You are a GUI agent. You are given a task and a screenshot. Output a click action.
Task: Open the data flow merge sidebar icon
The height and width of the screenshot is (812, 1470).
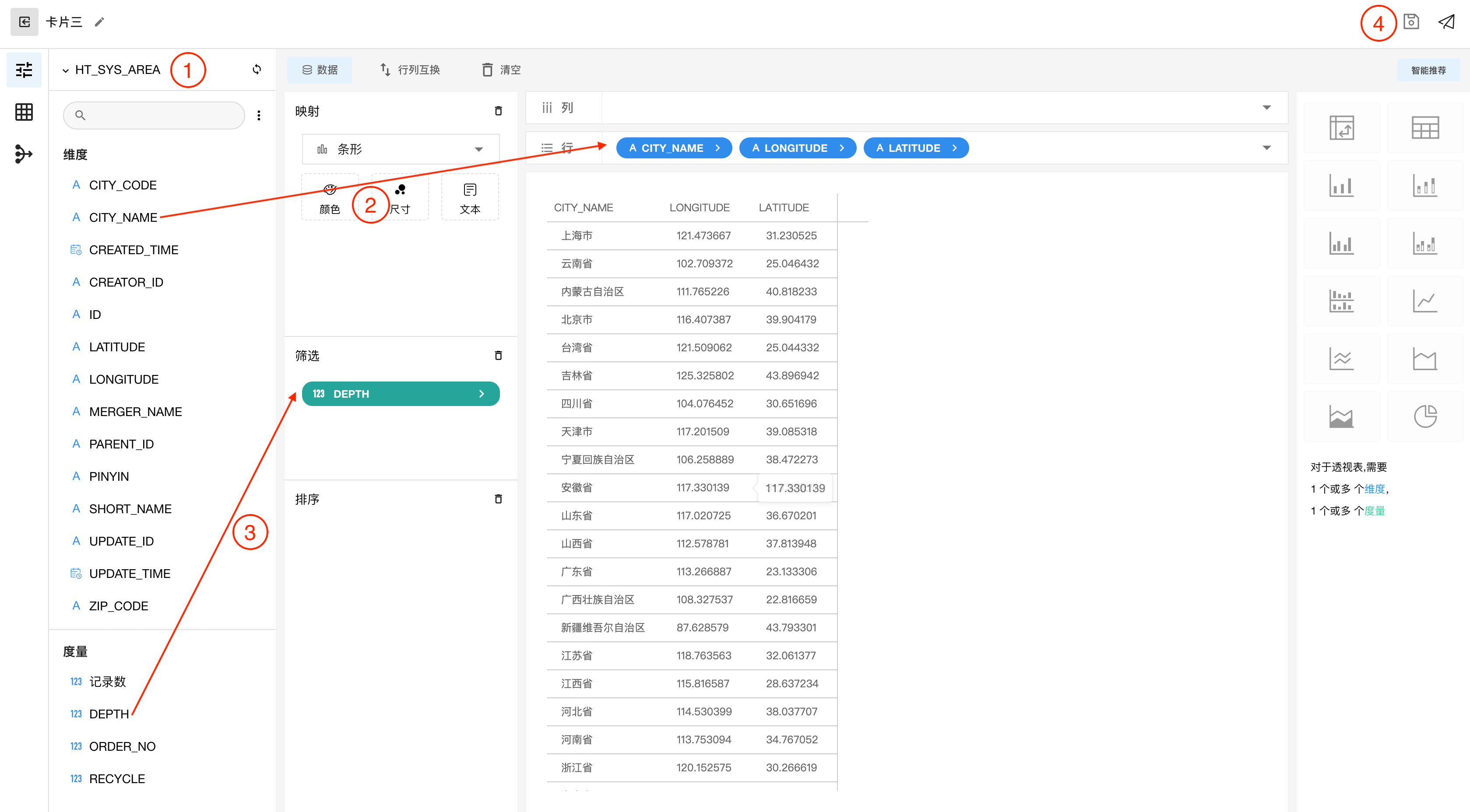24,154
